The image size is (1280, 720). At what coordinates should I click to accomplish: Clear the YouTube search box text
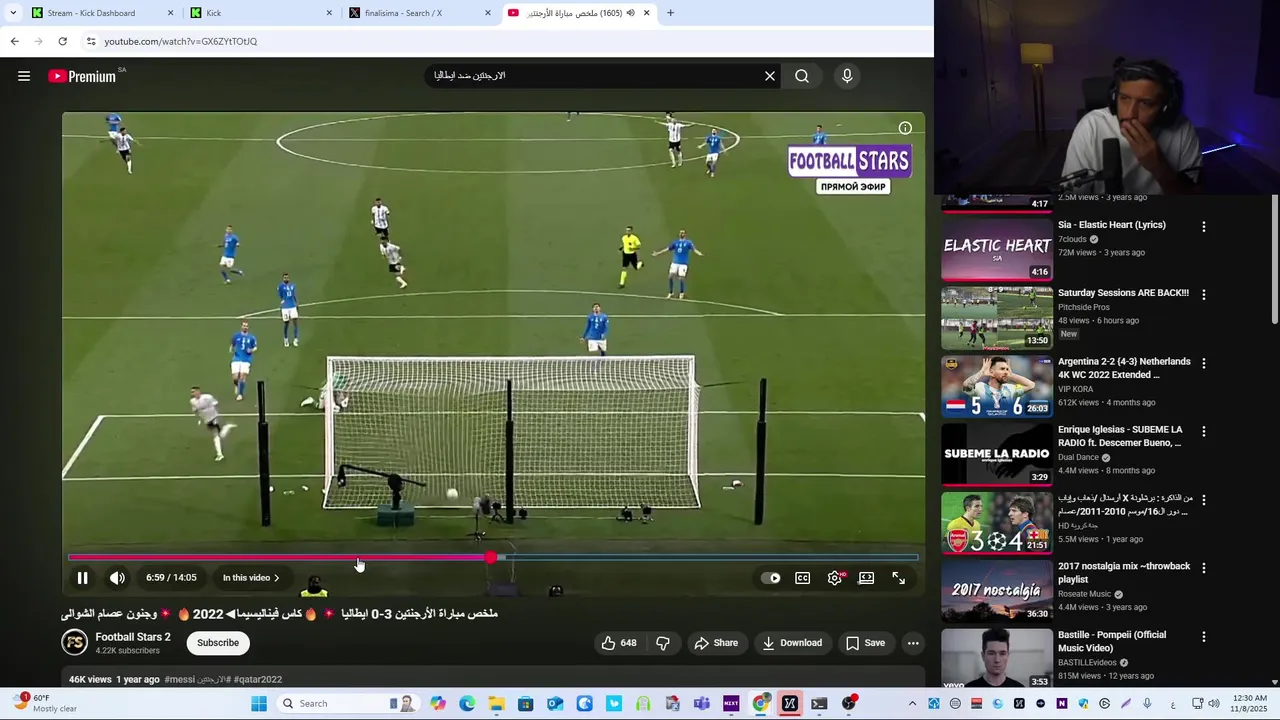770,76
